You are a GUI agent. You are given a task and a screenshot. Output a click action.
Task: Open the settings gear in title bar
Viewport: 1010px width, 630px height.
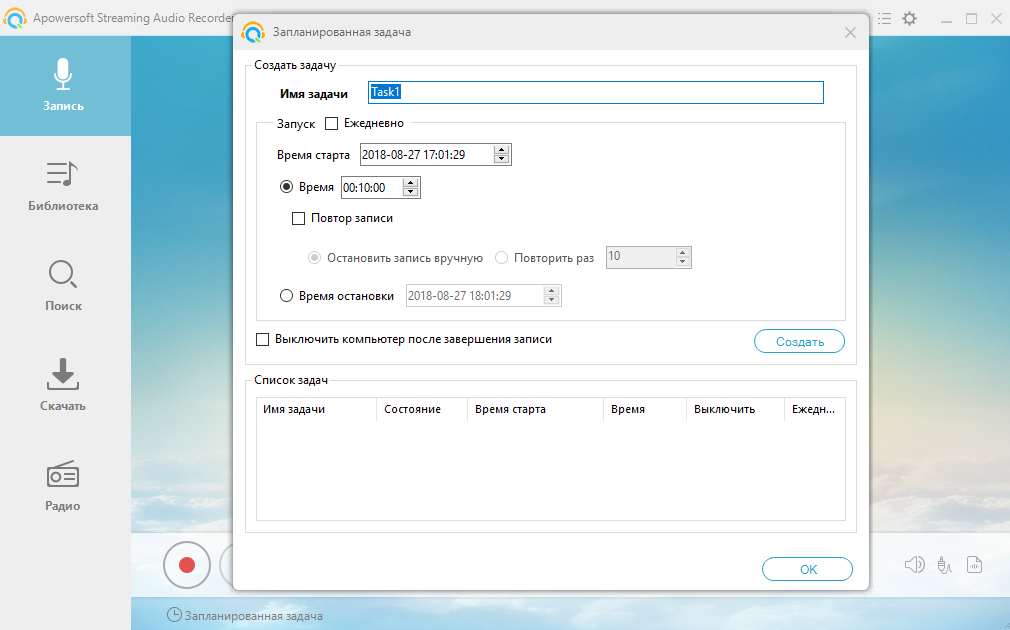(910, 19)
